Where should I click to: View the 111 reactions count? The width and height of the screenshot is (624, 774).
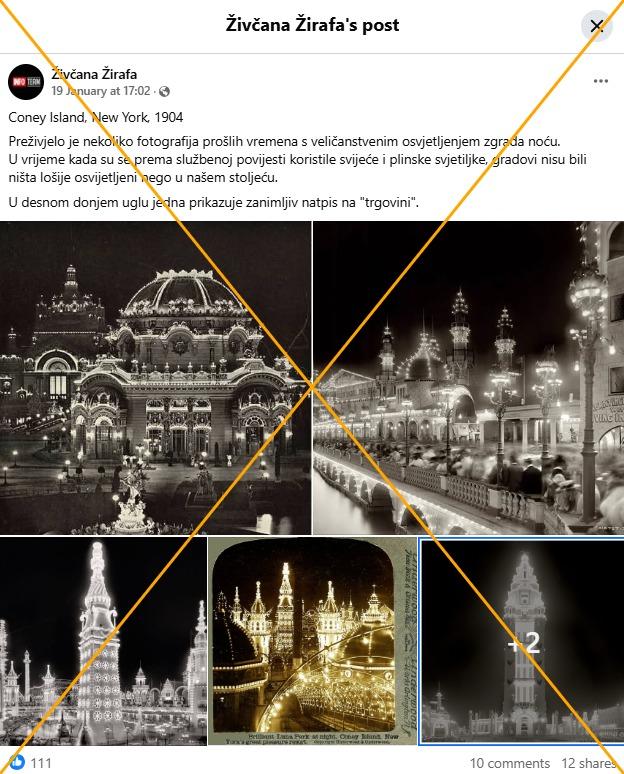click(41, 763)
